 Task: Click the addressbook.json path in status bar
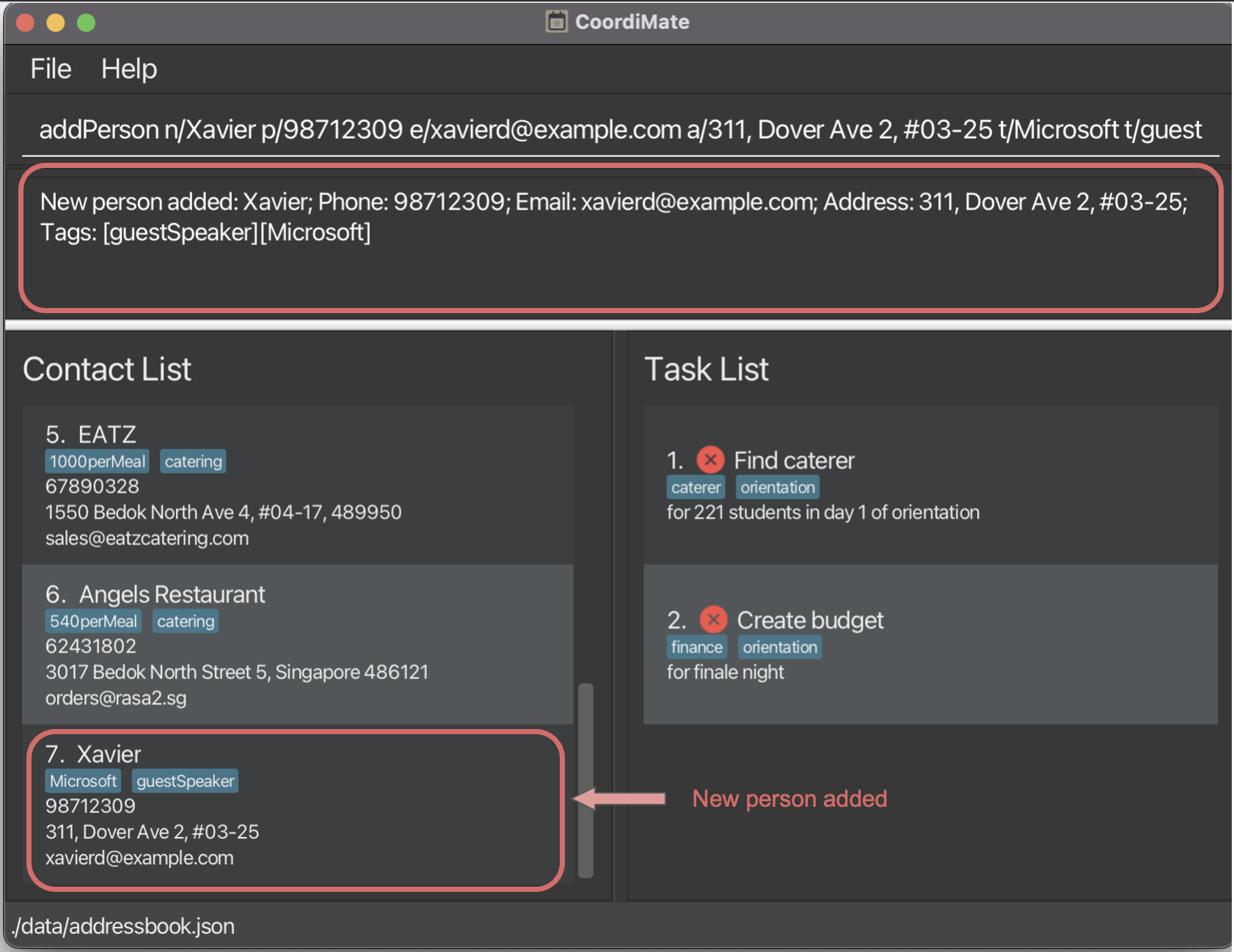tap(123, 926)
